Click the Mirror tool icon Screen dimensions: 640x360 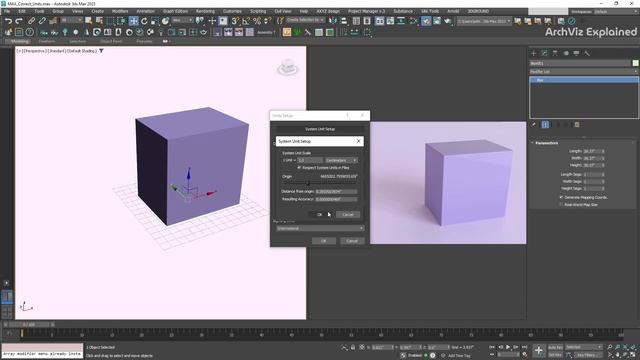(x=333, y=21)
